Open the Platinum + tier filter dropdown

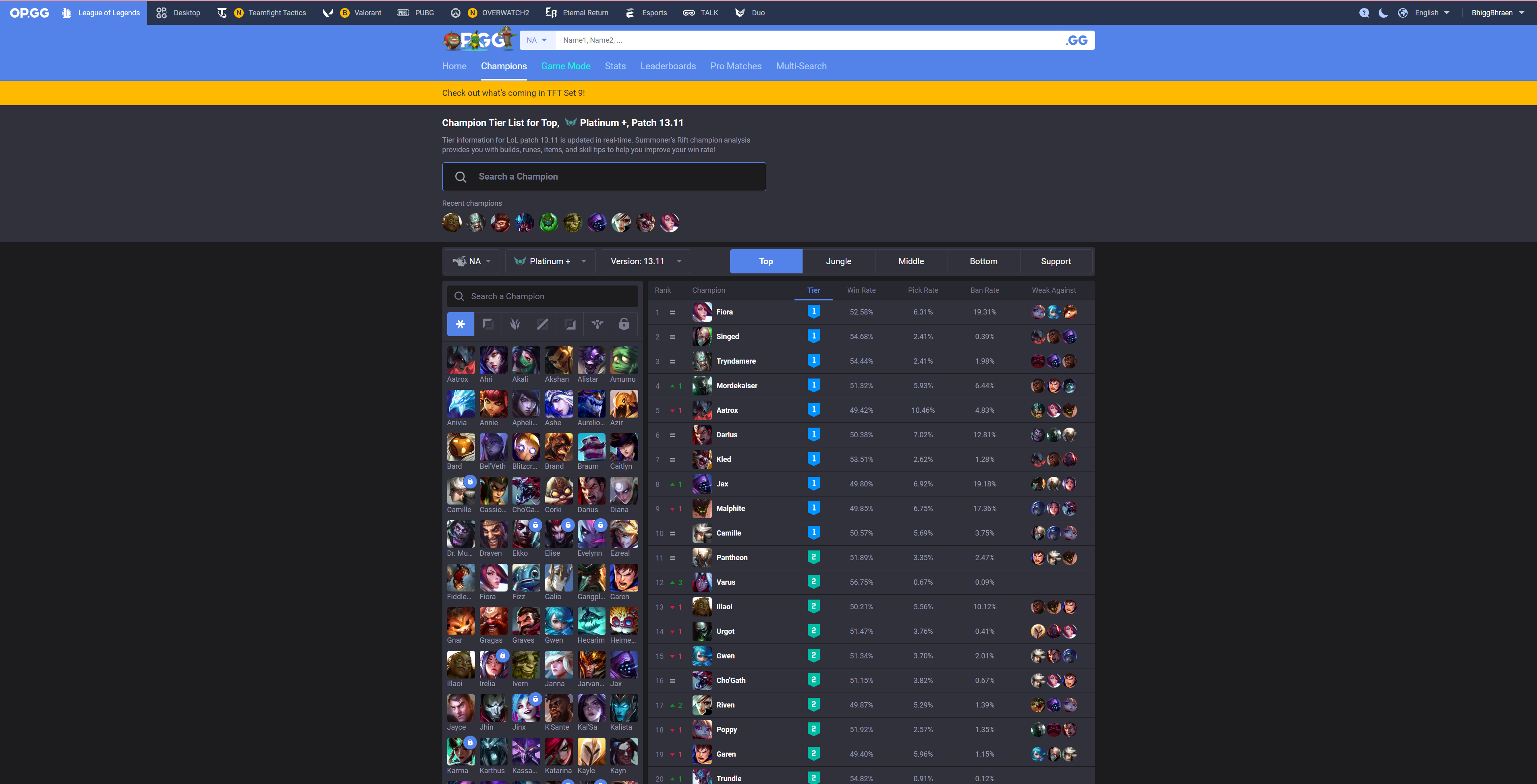coord(550,261)
